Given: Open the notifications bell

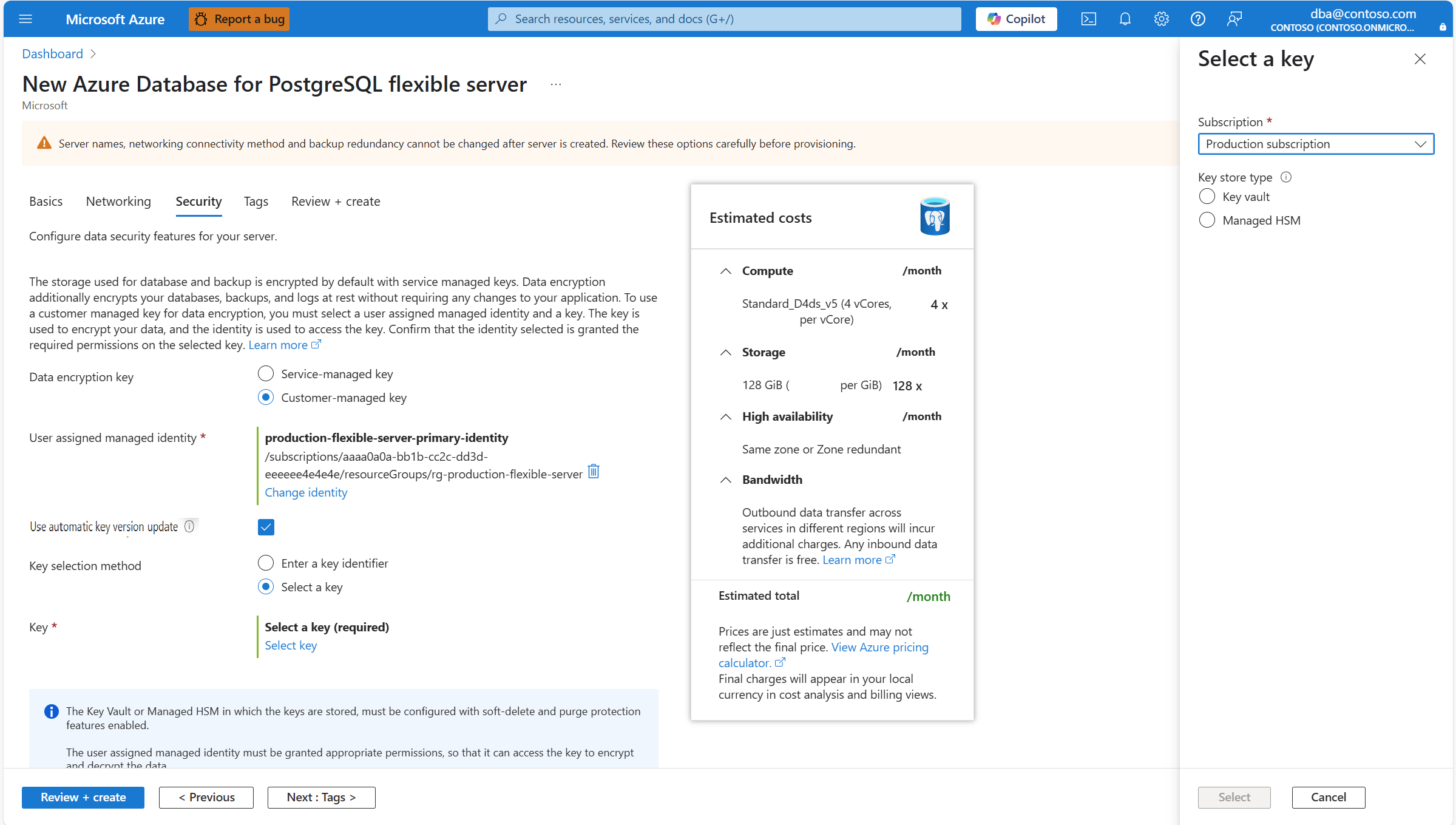Looking at the screenshot, I should [1125, 19].
